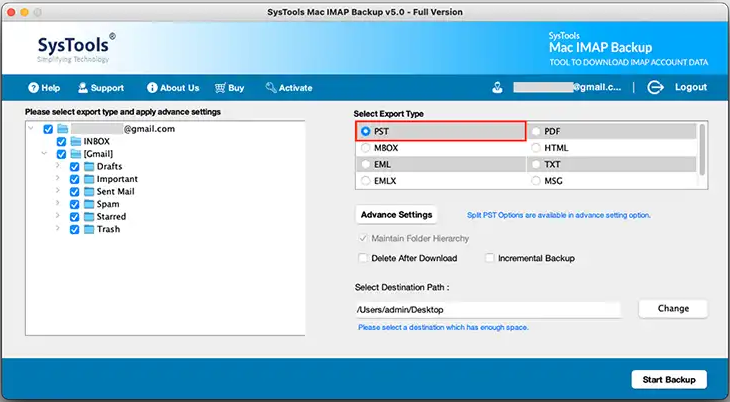Click the Important folder icon
The width and height of the screenshot is (730, 402).
89,179
